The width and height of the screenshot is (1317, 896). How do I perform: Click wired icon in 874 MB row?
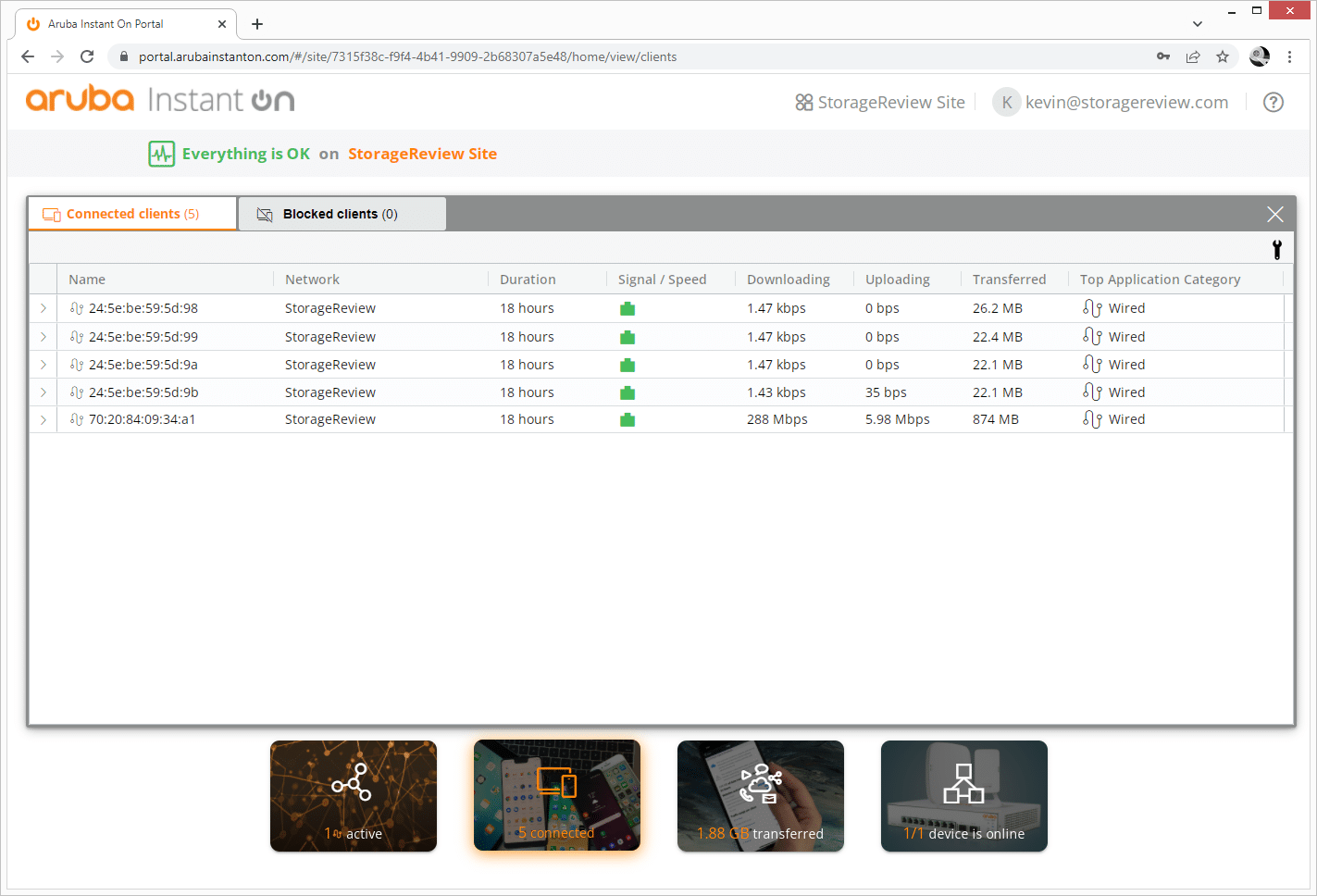pos(1092,419)
